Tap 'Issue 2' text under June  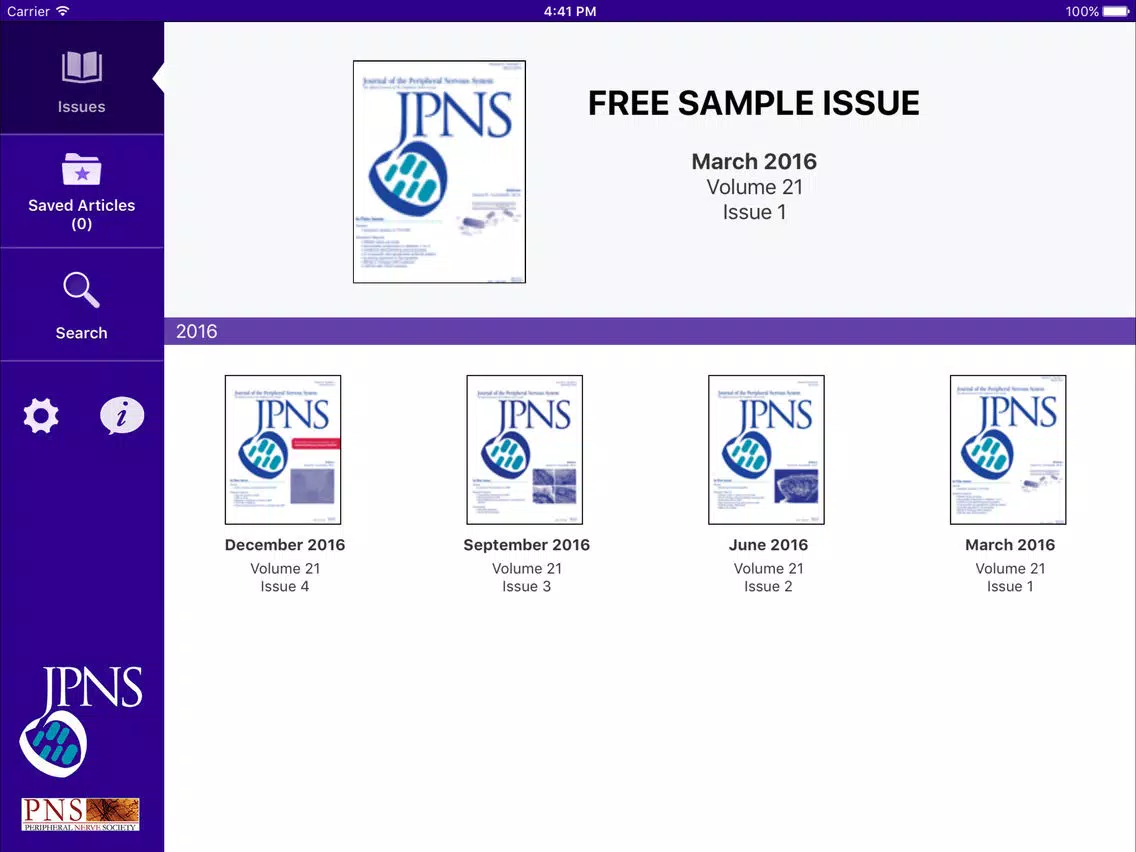(768, 586)
